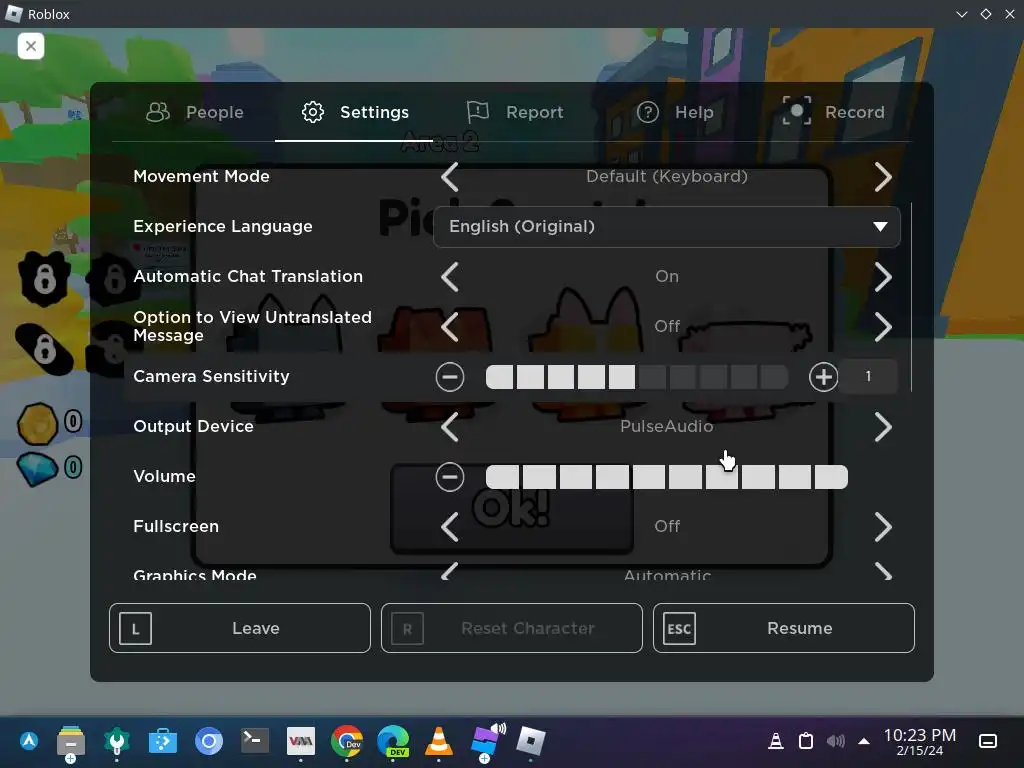This screenshot has height=768, width=1024.
Task: Toggle Fullscreen with right arrow
Action: [x=883, y=527]
